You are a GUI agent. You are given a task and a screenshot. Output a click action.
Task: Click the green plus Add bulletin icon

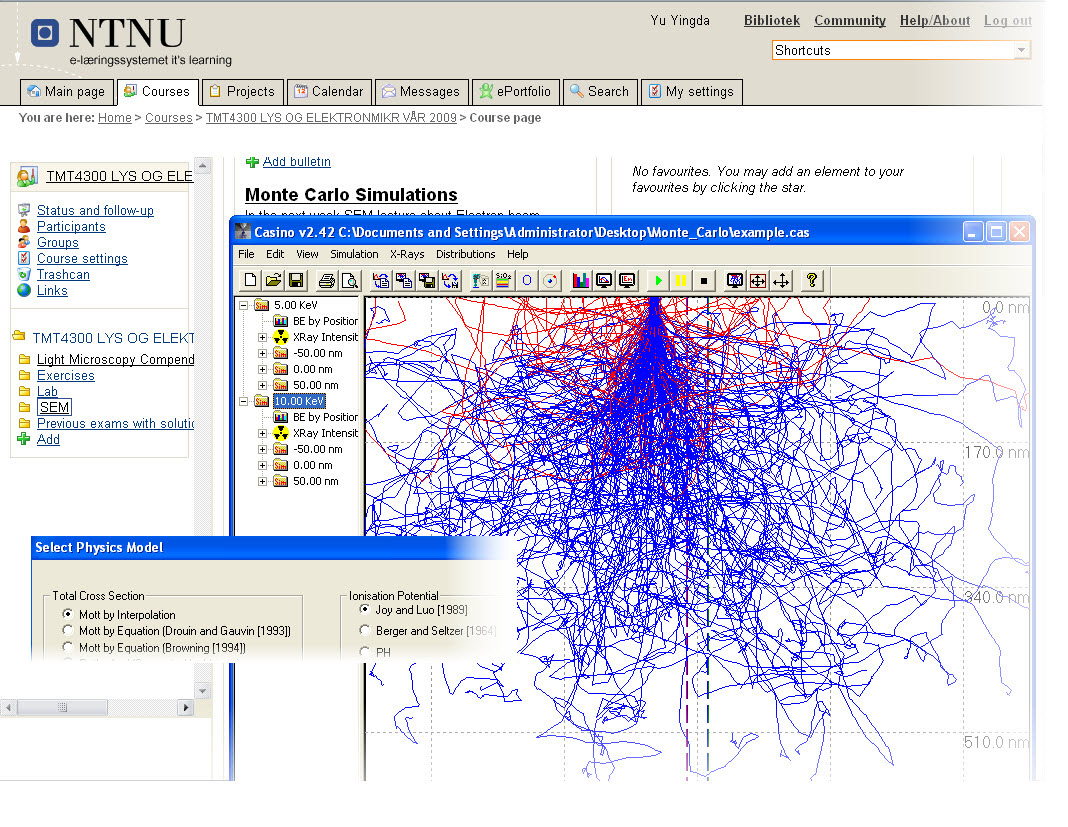[252, 162]
